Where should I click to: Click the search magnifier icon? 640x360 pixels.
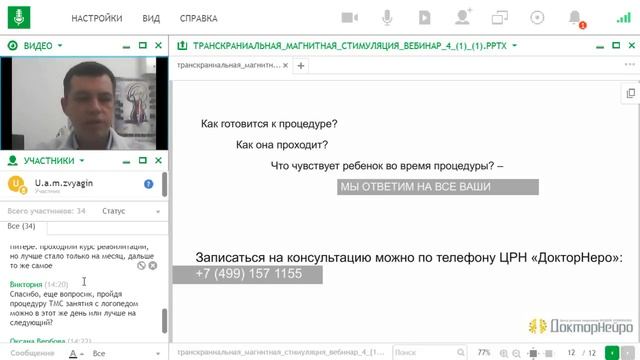point(460,352)
